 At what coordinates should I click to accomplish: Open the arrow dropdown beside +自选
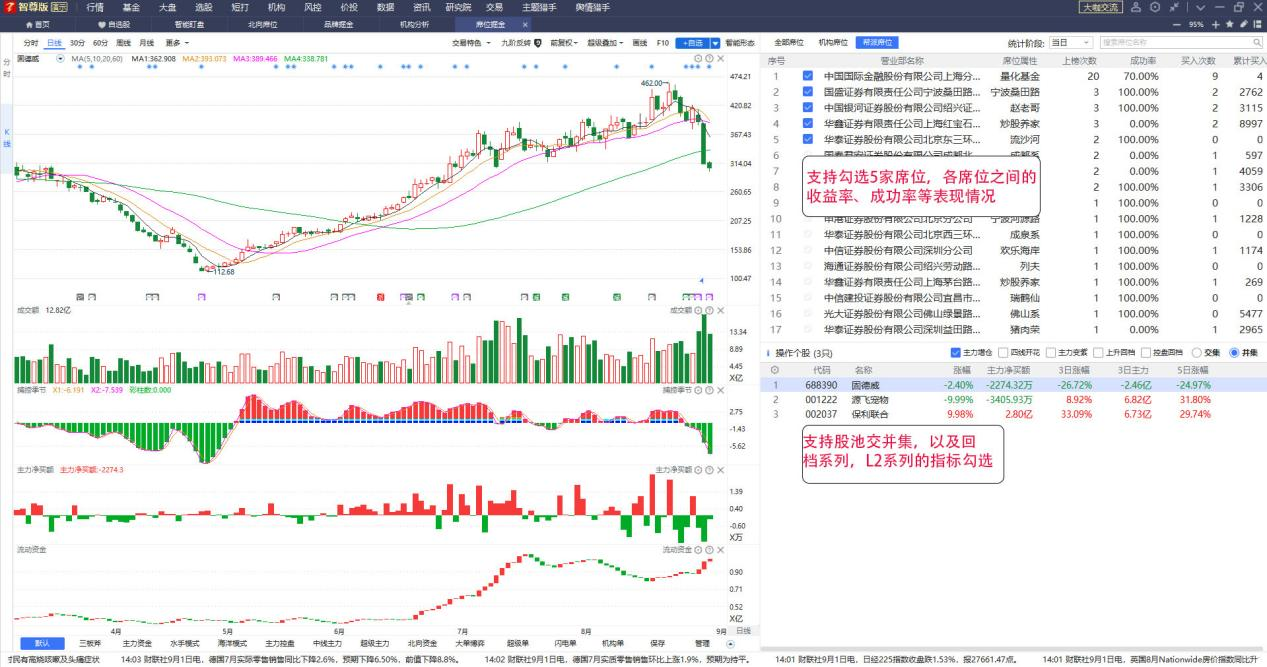715,43
